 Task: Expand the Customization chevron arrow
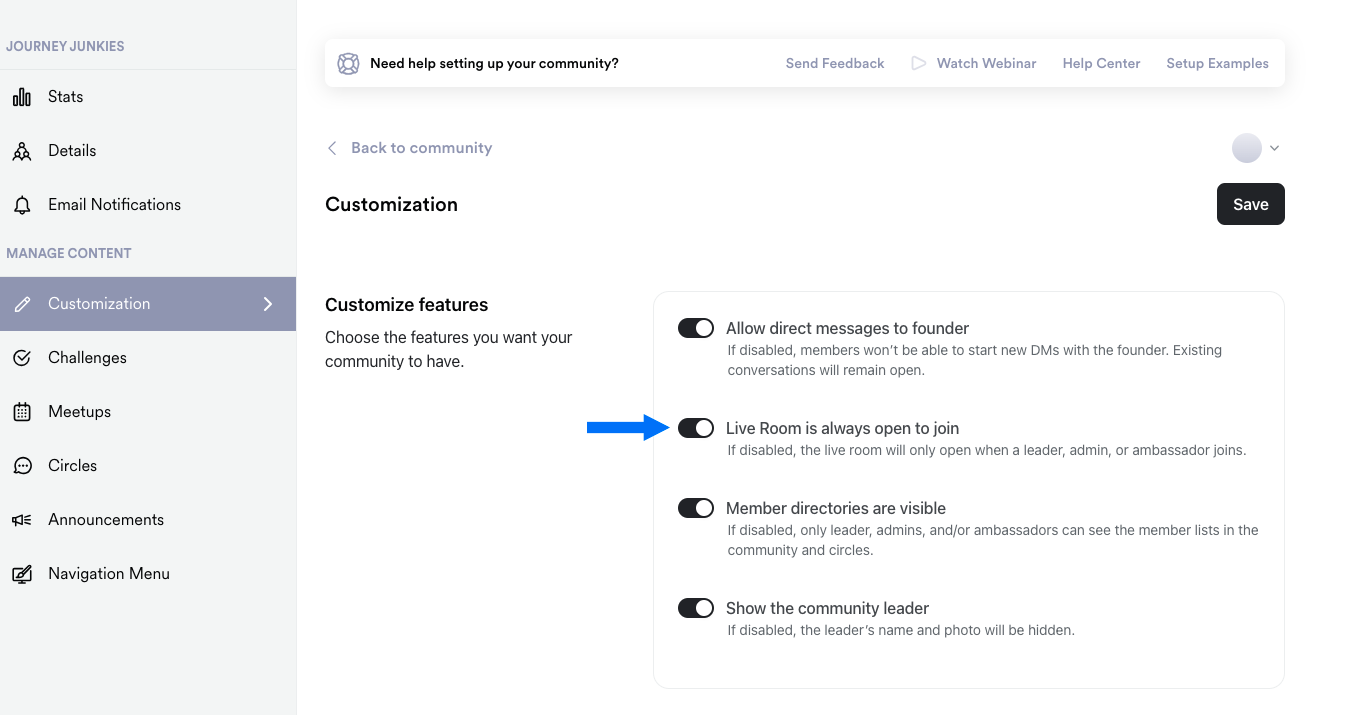268,304
